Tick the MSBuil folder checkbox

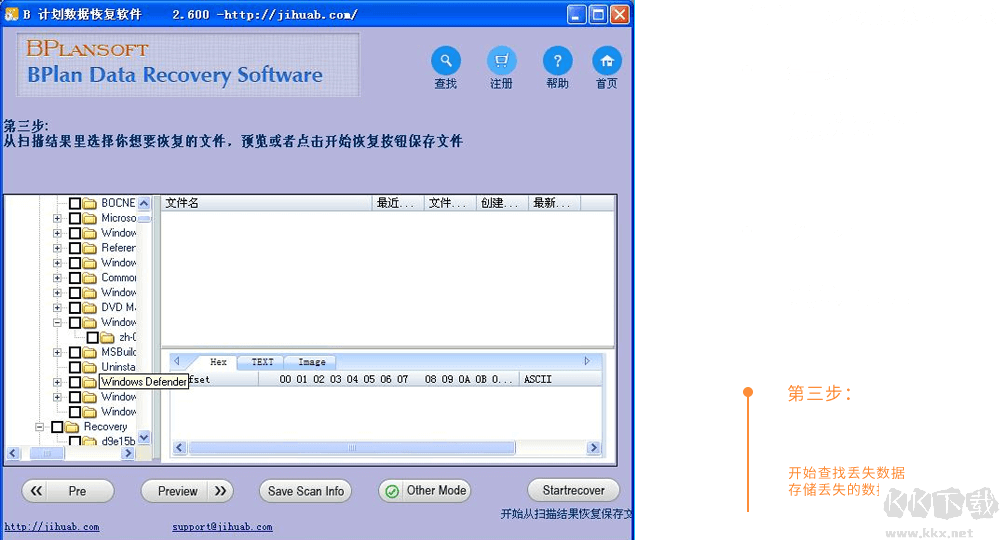pyautogui.click(x=75, y=352)
